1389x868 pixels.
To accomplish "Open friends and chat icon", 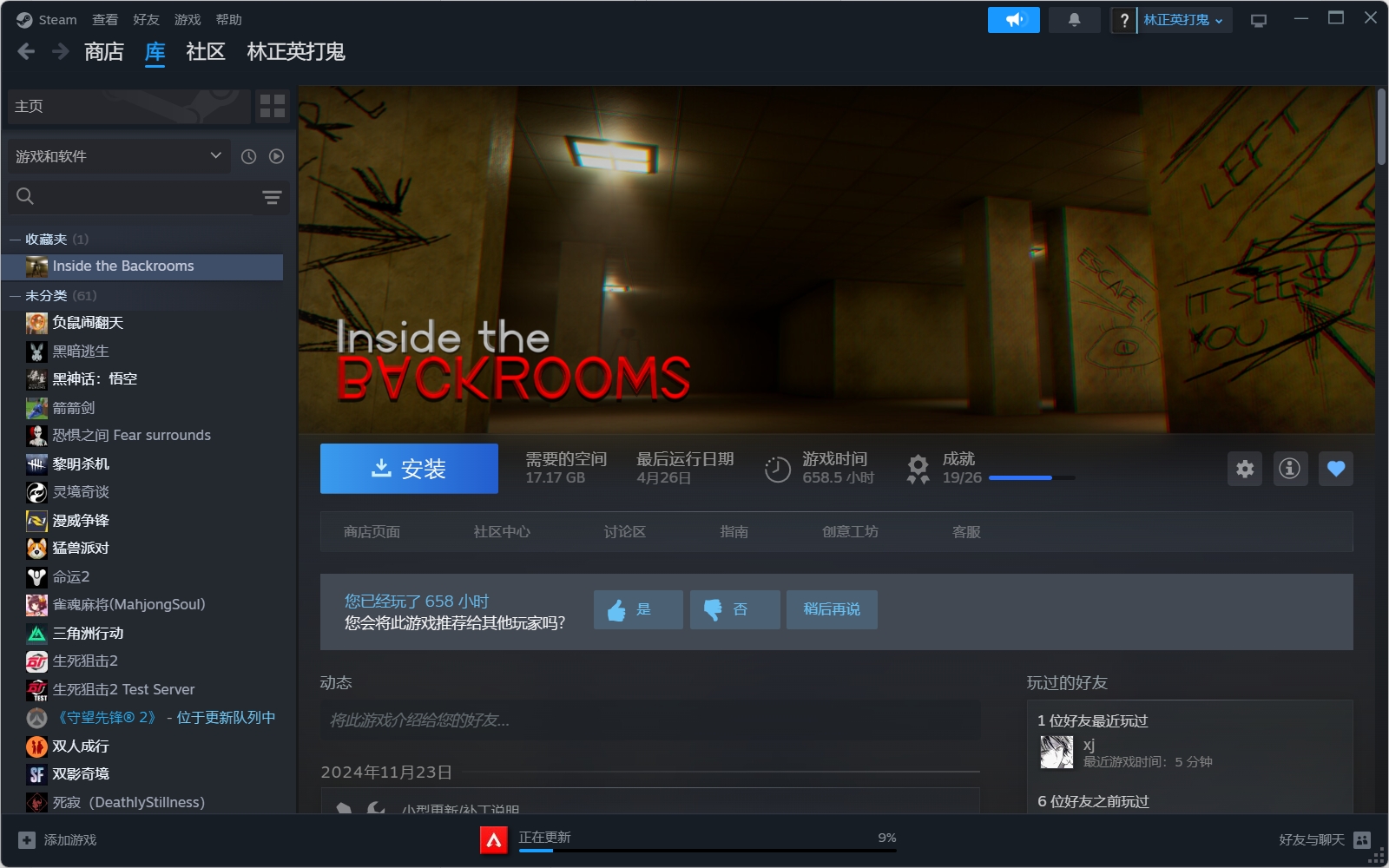I will tap(1362, 839).
